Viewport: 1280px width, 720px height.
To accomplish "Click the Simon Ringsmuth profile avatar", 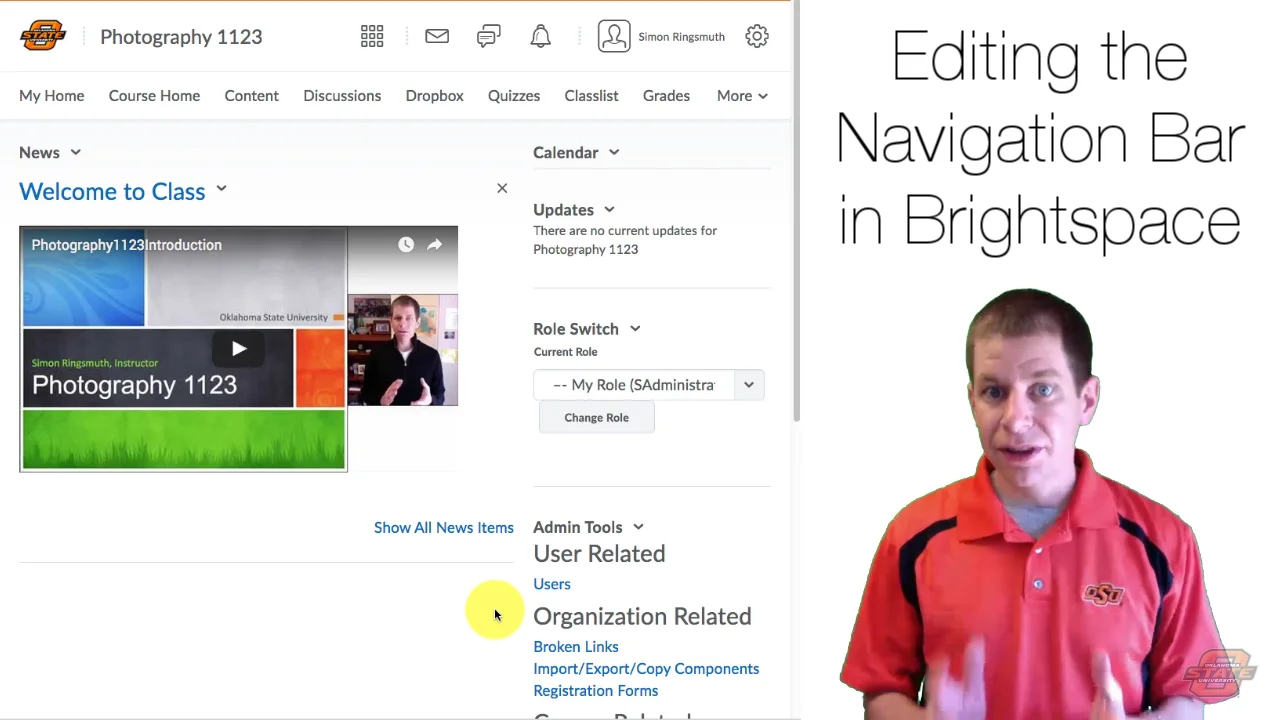I will (x=614, y=37).
